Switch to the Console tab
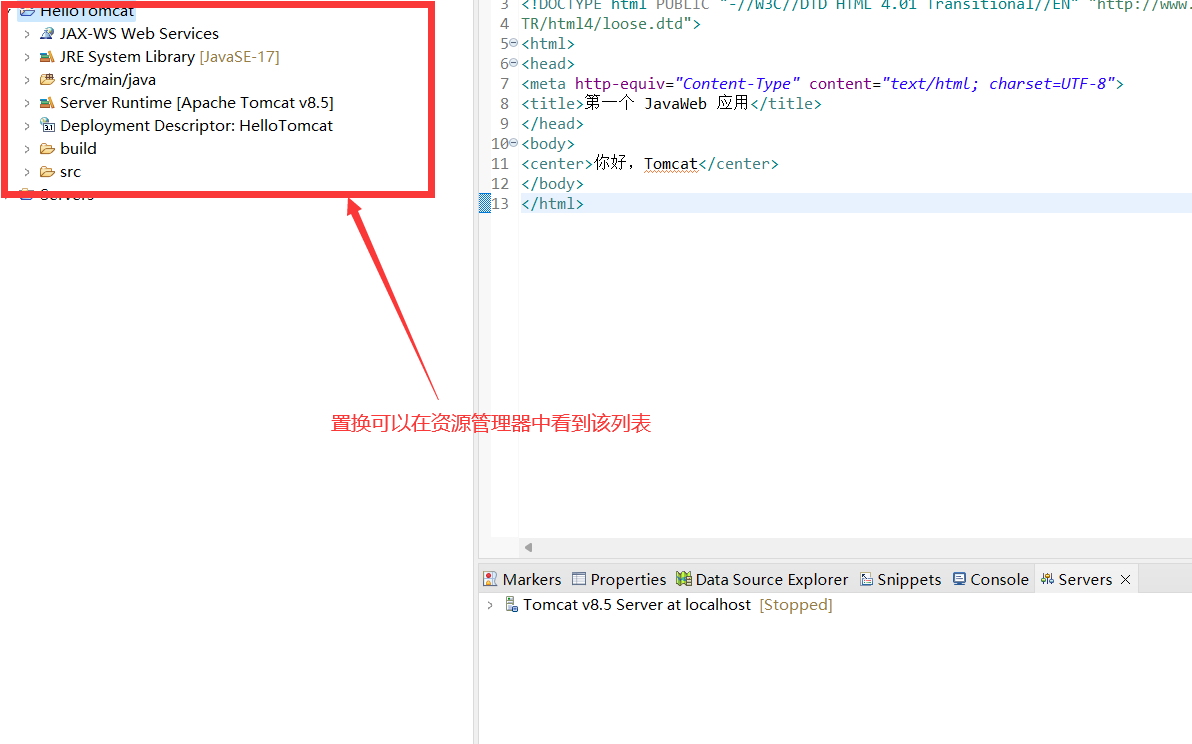The image size is (1192, 744). (991, 579)
